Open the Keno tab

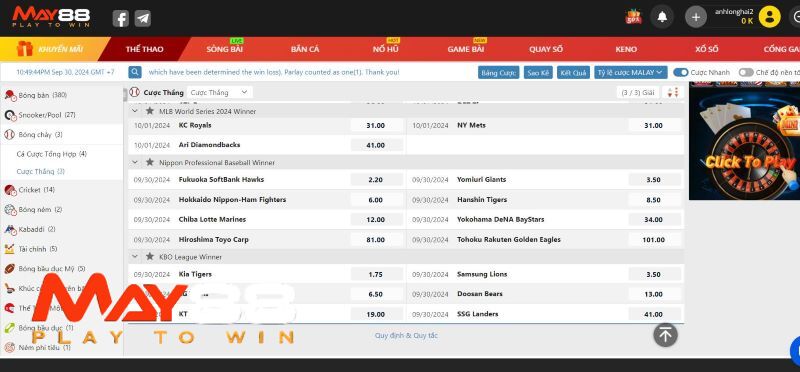(626, 49)
